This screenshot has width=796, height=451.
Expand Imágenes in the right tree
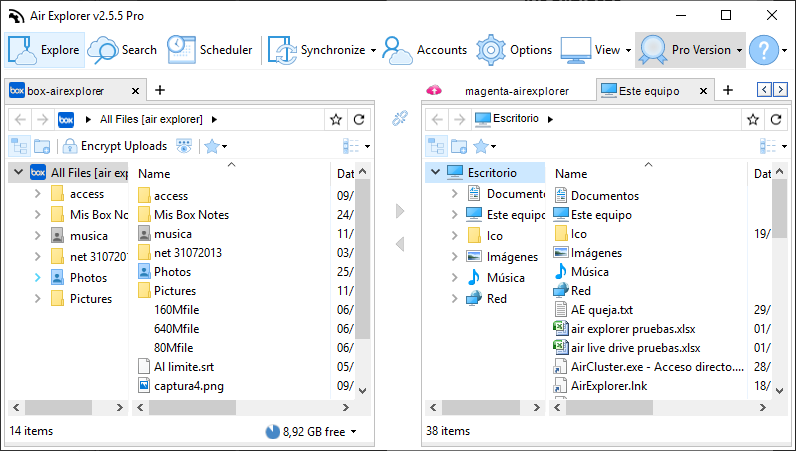454,256
